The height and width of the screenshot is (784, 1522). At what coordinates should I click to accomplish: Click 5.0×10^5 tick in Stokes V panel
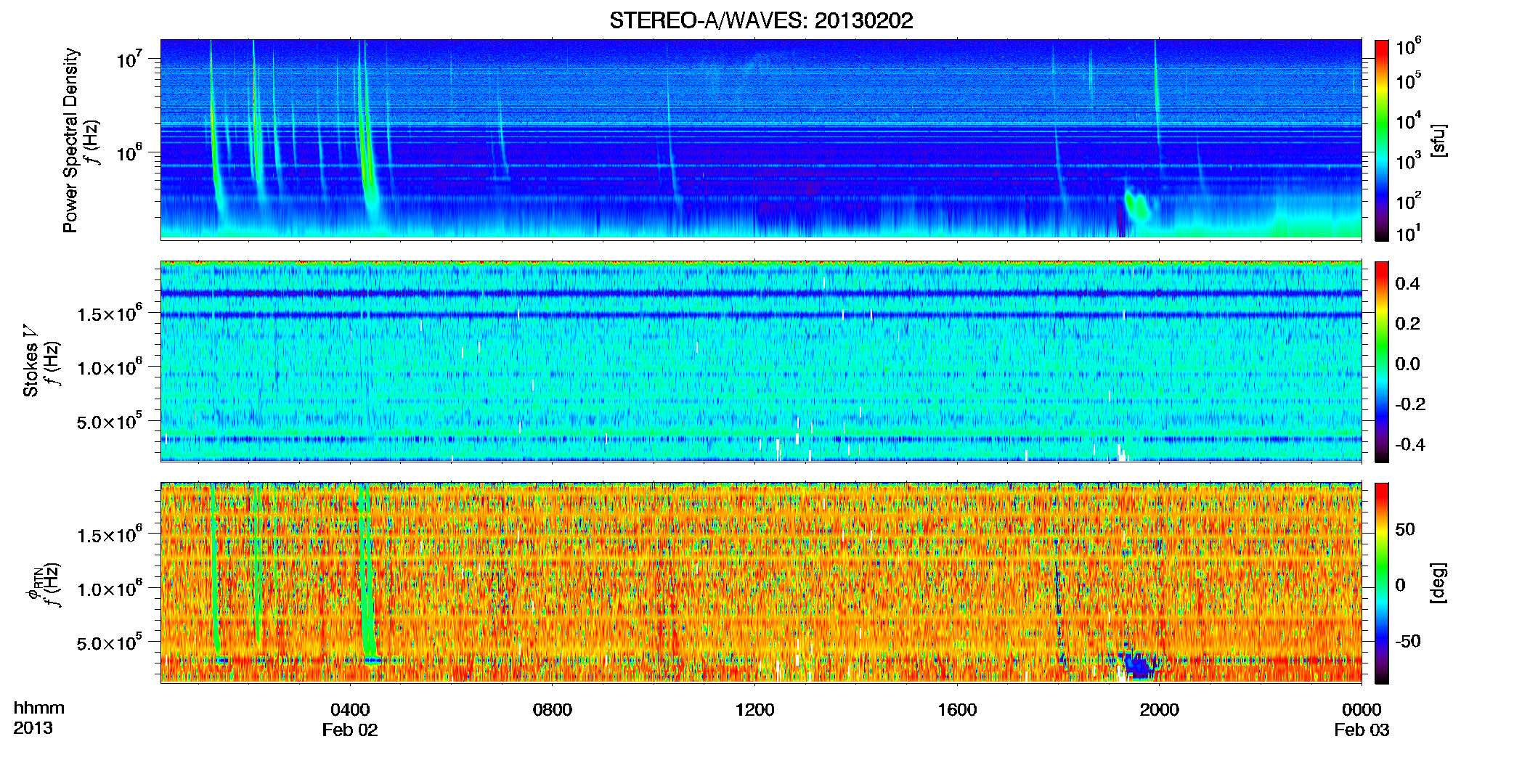click(109, 420)
